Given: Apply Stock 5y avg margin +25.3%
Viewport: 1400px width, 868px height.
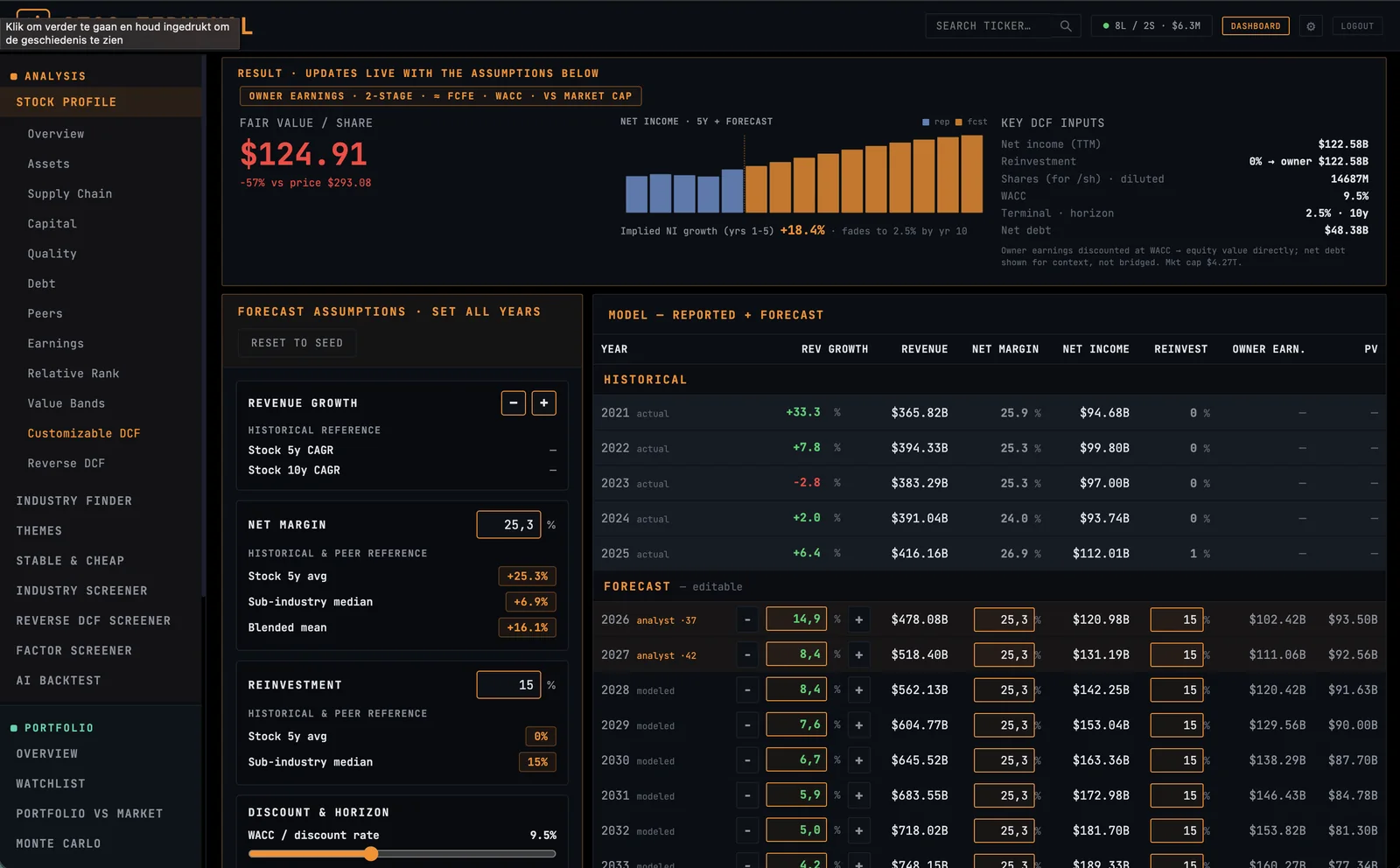Looking at the screenshot, I should (527, 577).
